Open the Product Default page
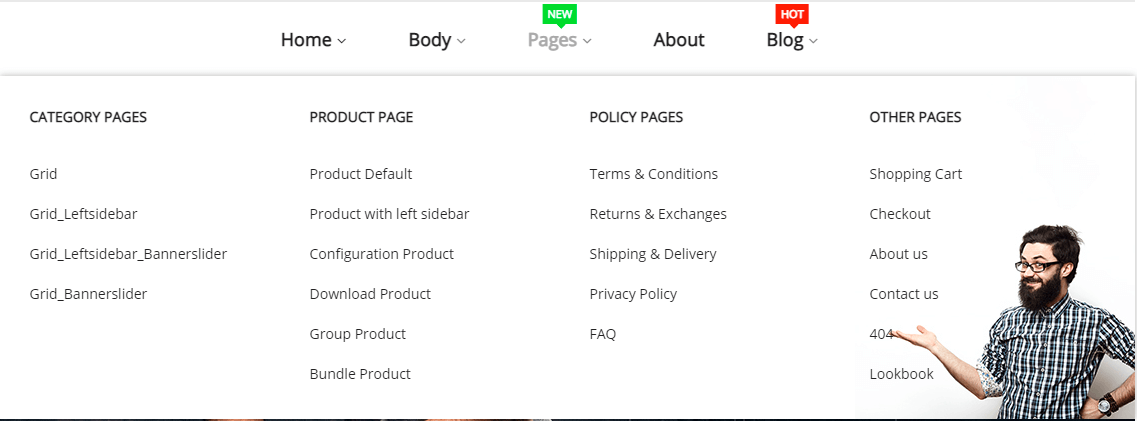The width and height of the screenshot is (1137, 421). tap(361, 174)
